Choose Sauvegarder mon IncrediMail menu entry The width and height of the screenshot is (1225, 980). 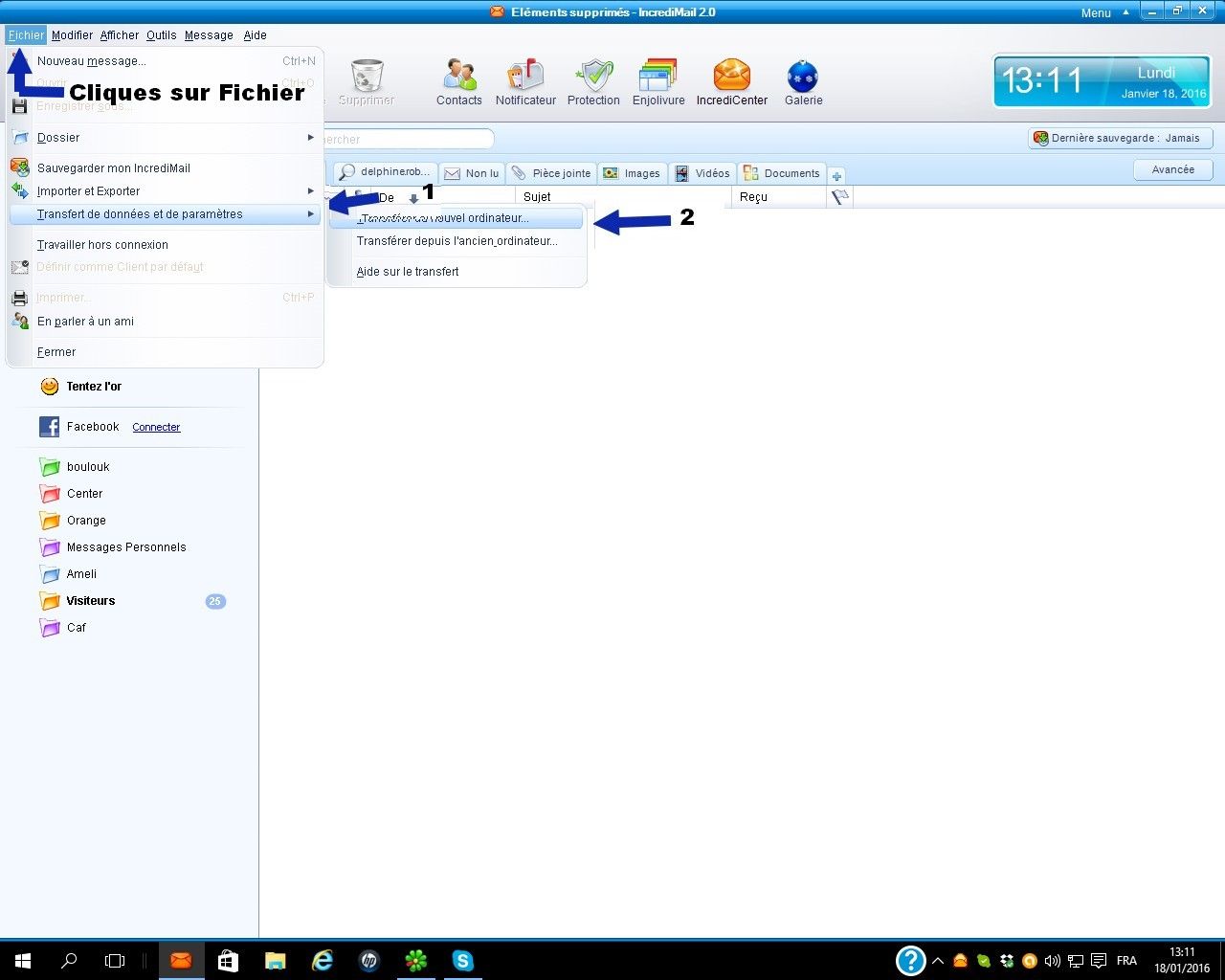(114, 168)
